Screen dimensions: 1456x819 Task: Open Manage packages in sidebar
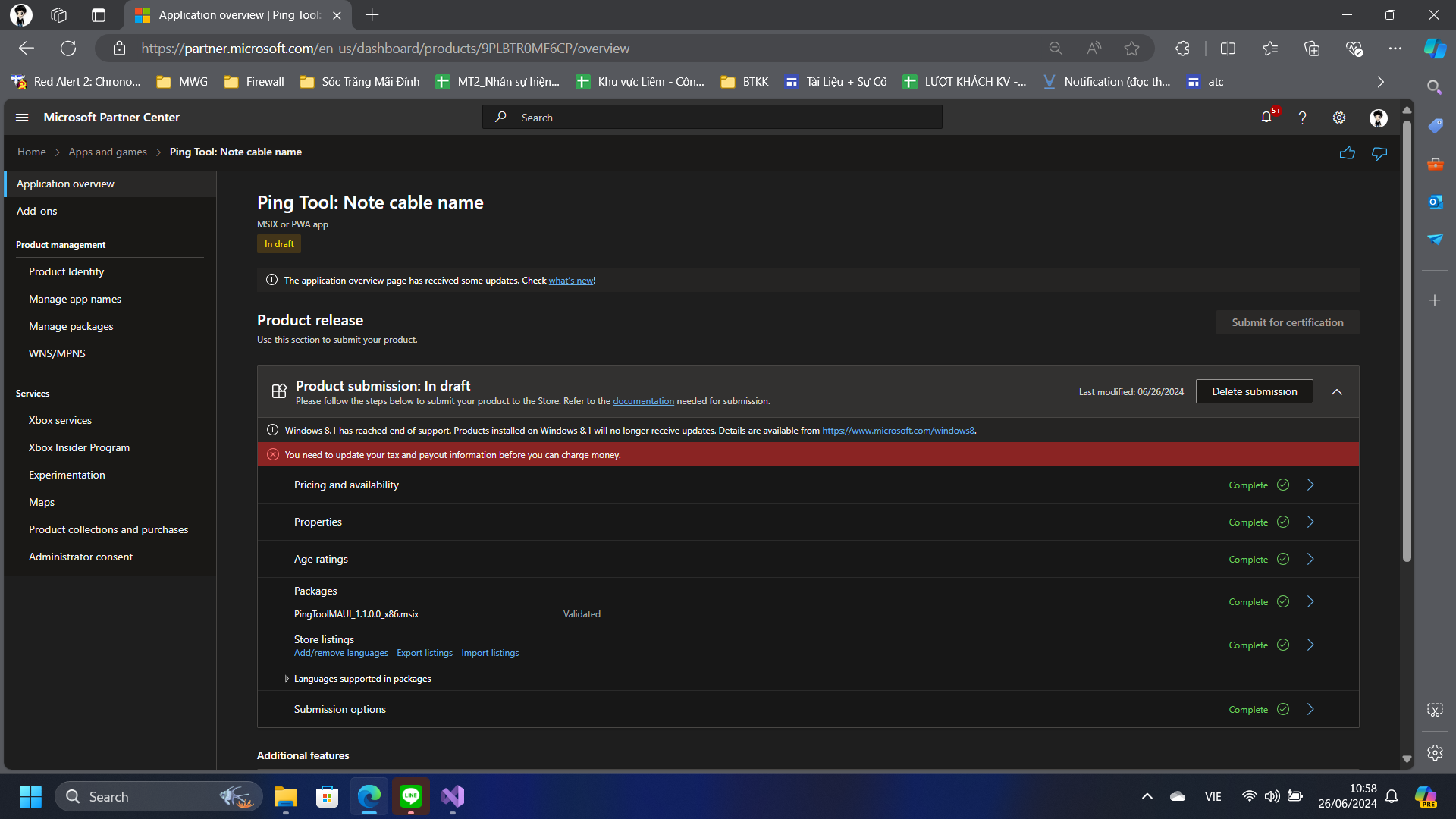(71, 326)
